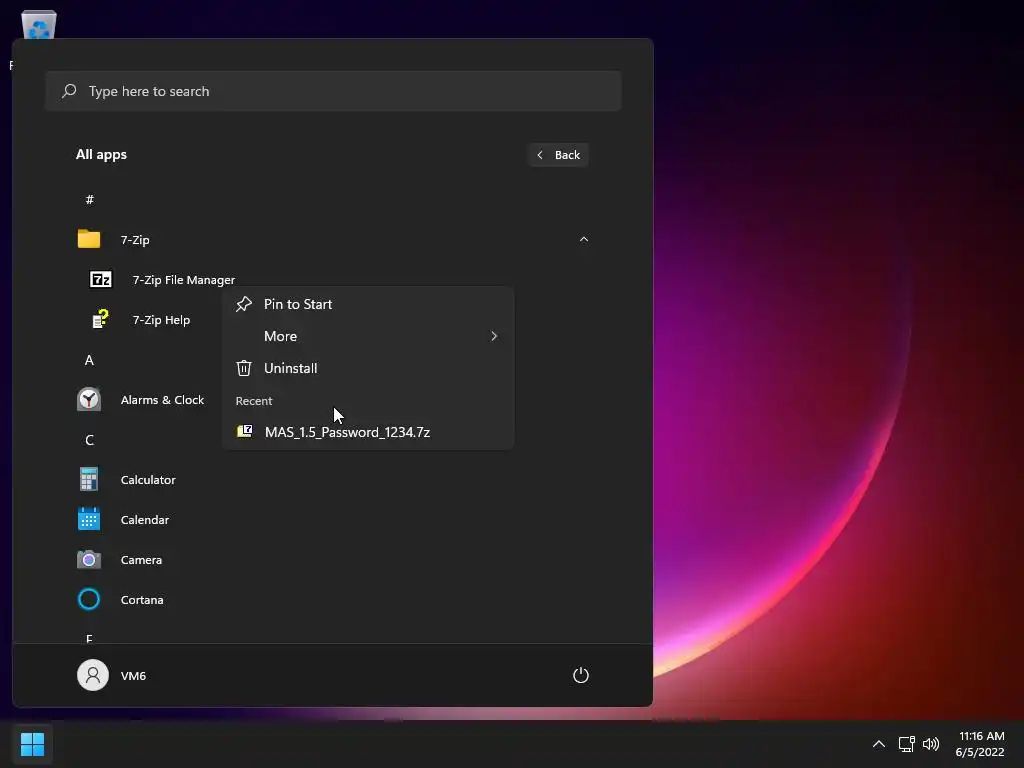Click the All apps heading
The width and height of the screenshot is (1024, 768).
point(101,154)
